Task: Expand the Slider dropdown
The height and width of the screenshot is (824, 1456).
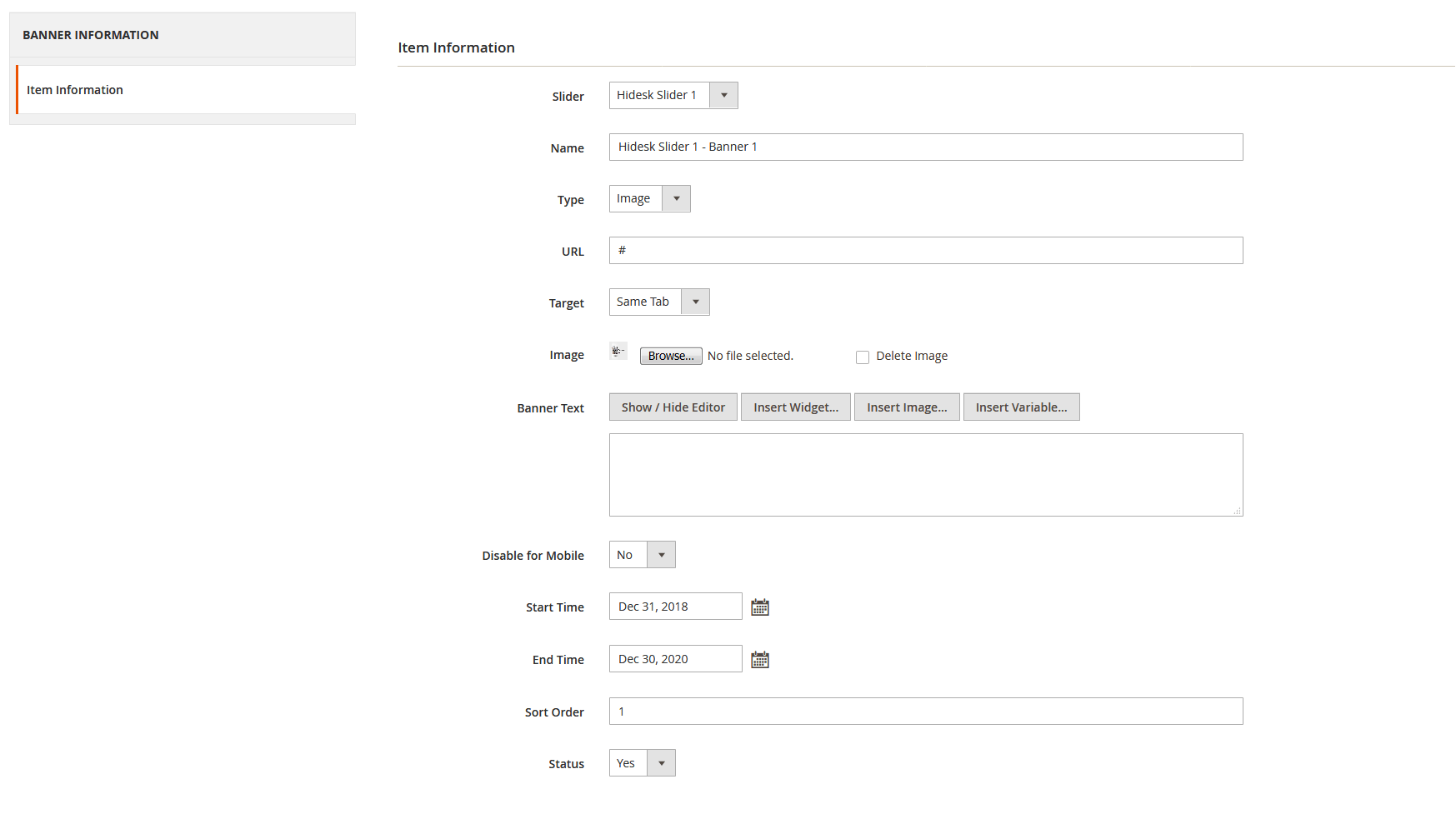Action: [x=673, y=95]
